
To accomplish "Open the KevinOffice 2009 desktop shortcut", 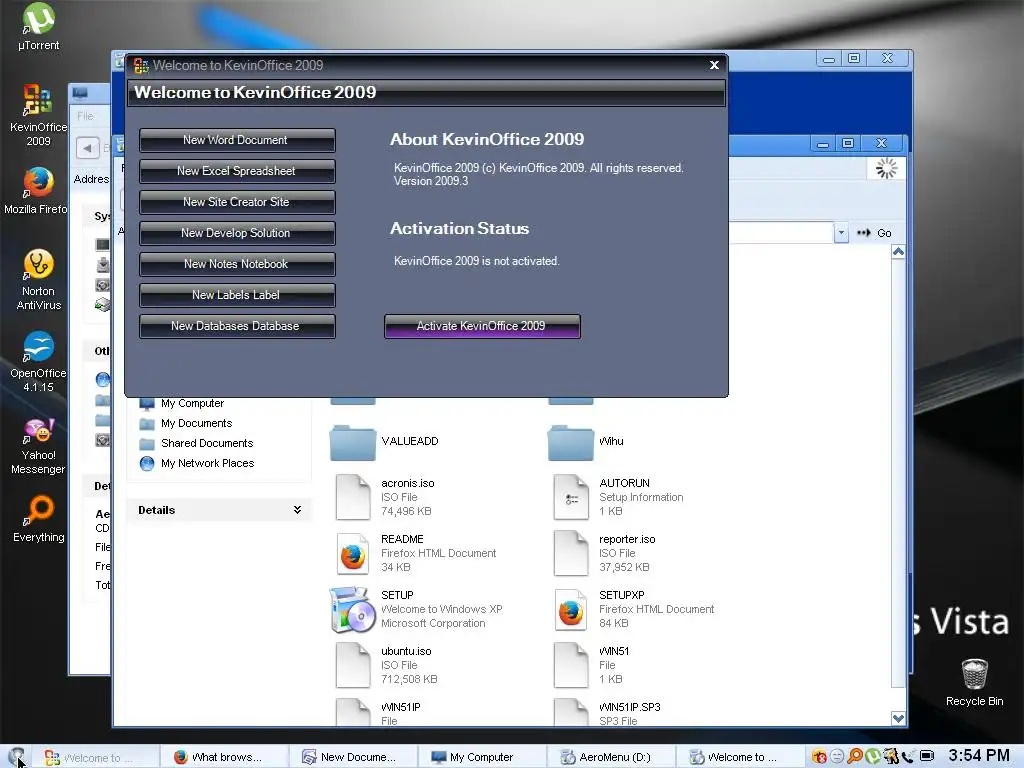I will [38, 115].
